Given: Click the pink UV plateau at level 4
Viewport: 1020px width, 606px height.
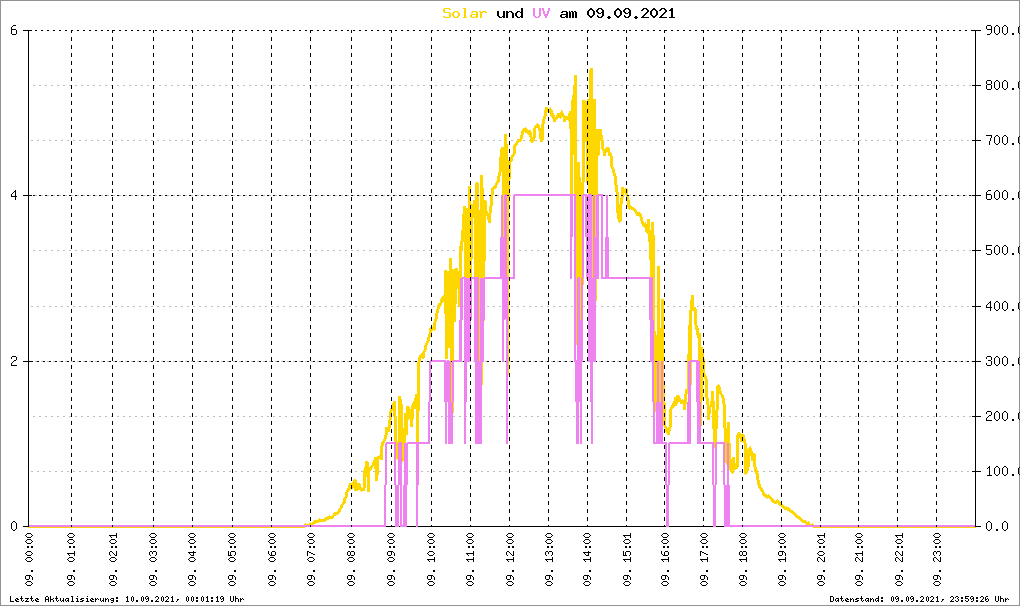Looking at the screenshot, I should click(543, 194).
